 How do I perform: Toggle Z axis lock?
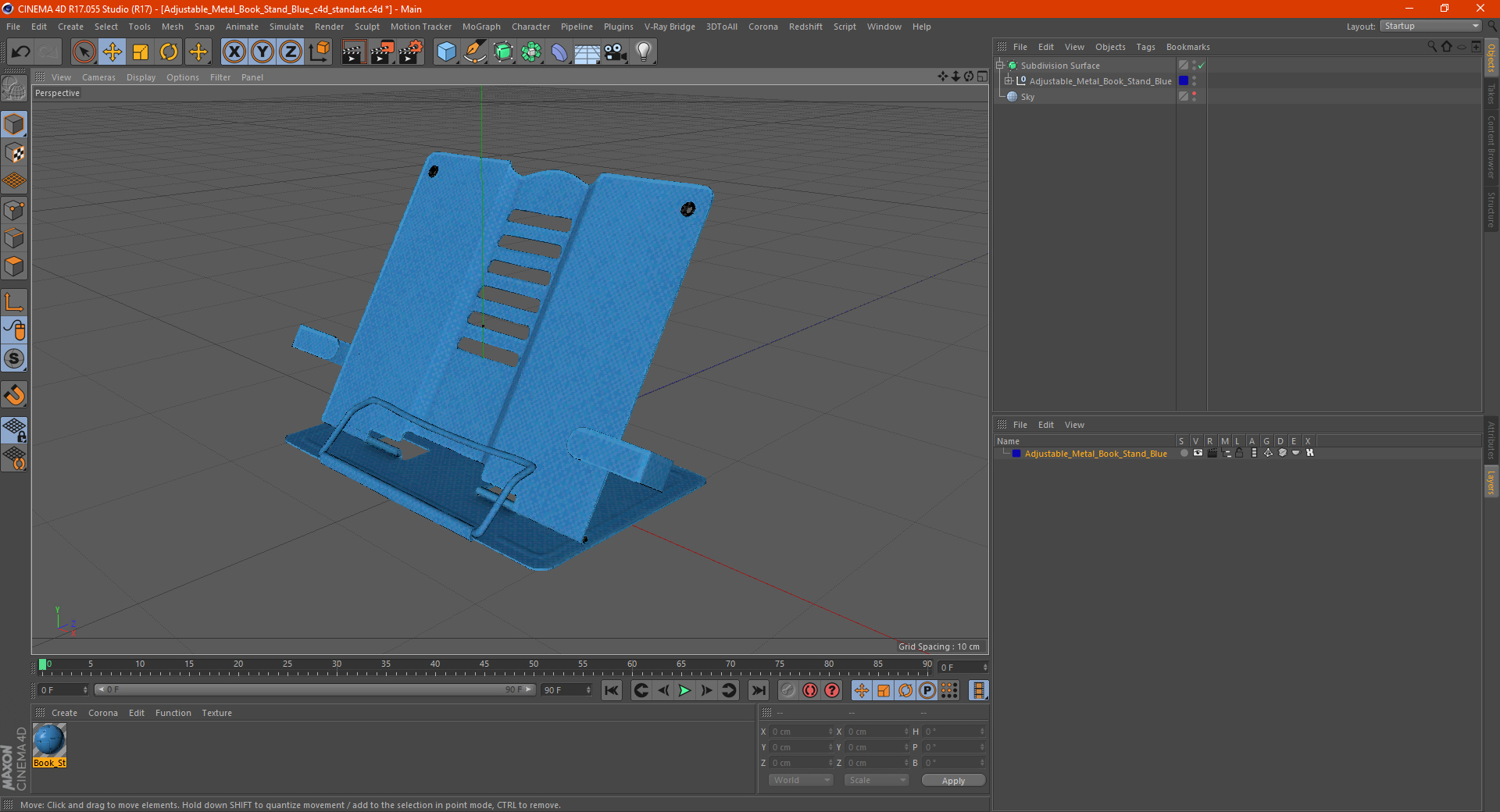(x=291, y=52)
